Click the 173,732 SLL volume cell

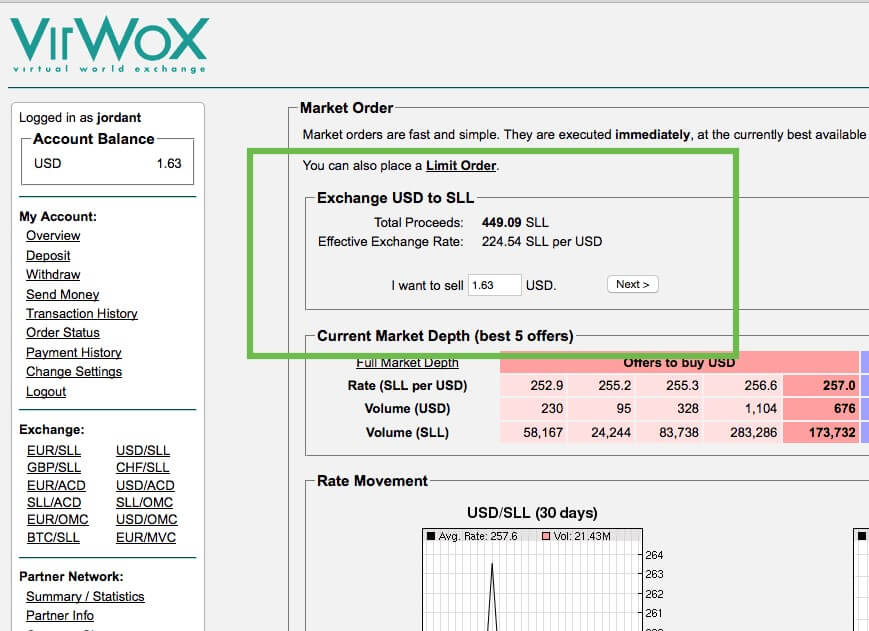(821, 432)
